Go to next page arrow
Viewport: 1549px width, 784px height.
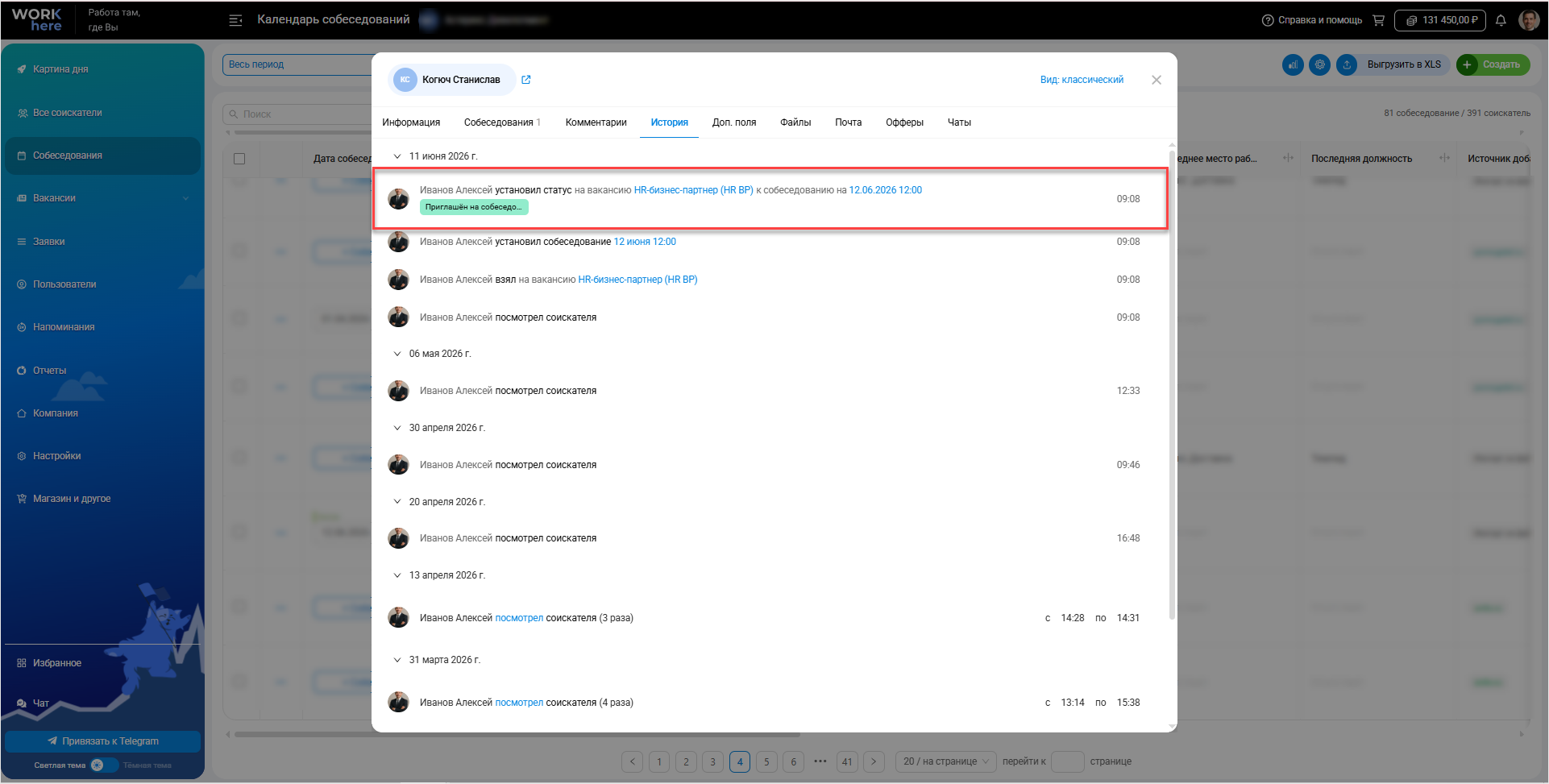click(x=874, y=761)
